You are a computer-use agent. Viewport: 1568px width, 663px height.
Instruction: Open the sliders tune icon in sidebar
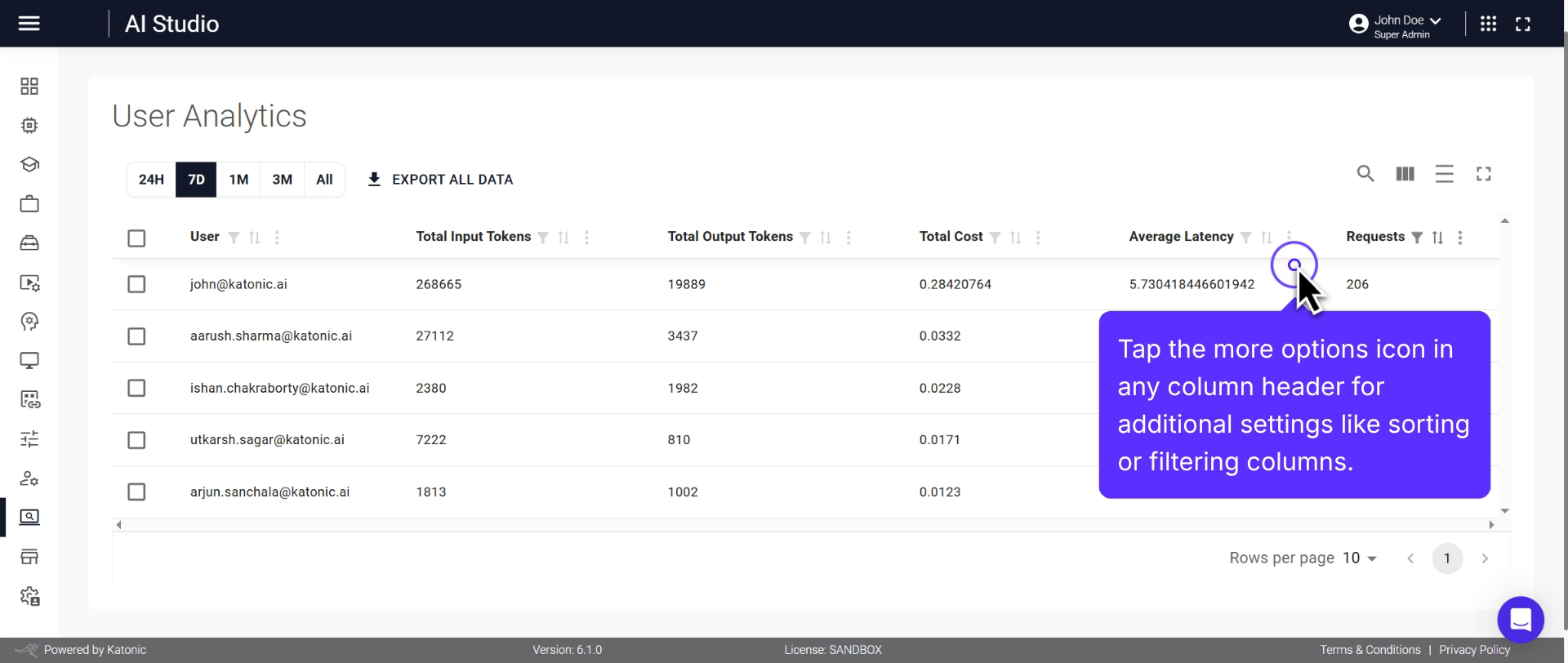pyautogui.click(x=29, y=439)
